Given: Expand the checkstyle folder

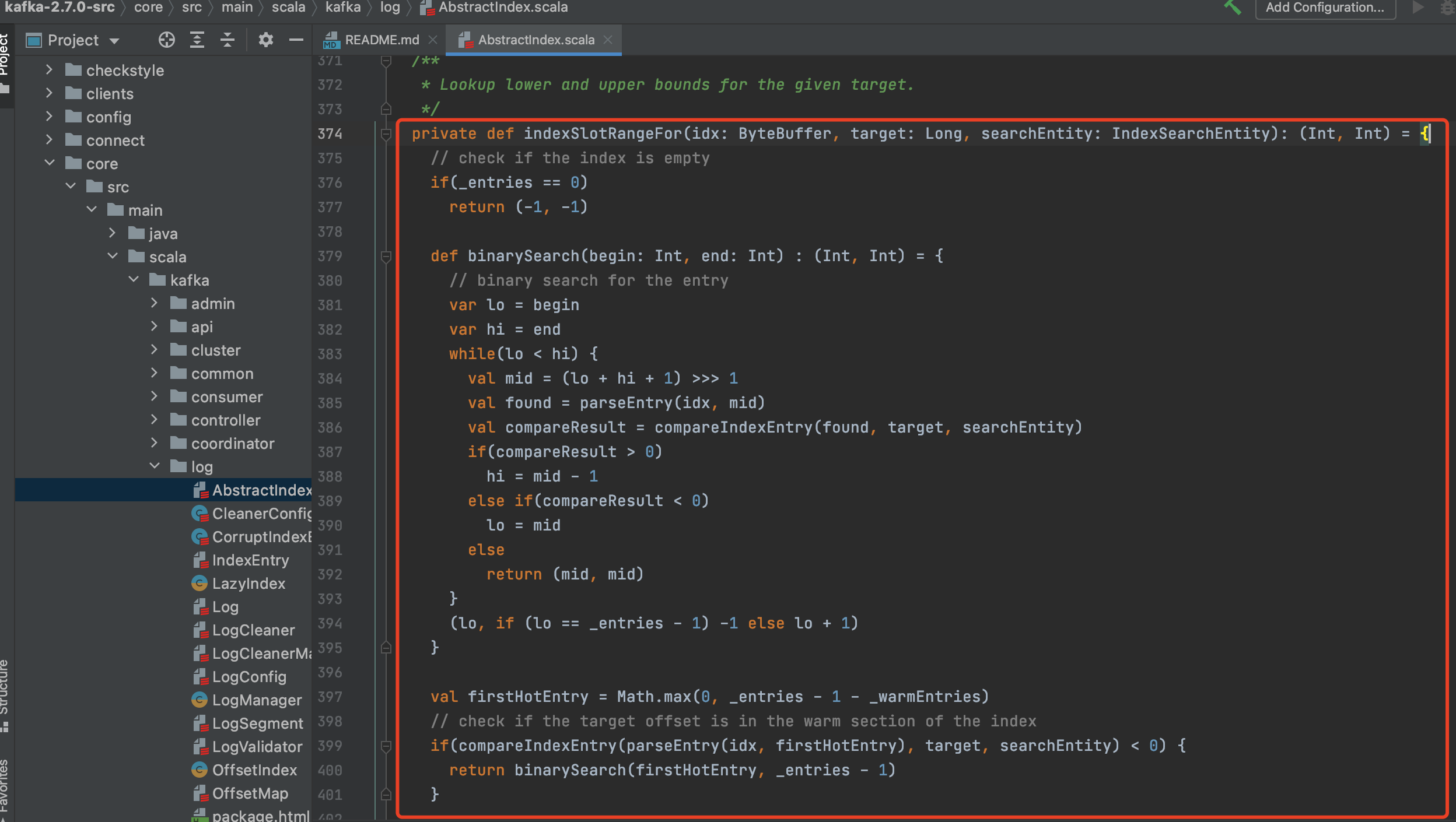Looking at the screenshot, I should (x=49, y=70).
